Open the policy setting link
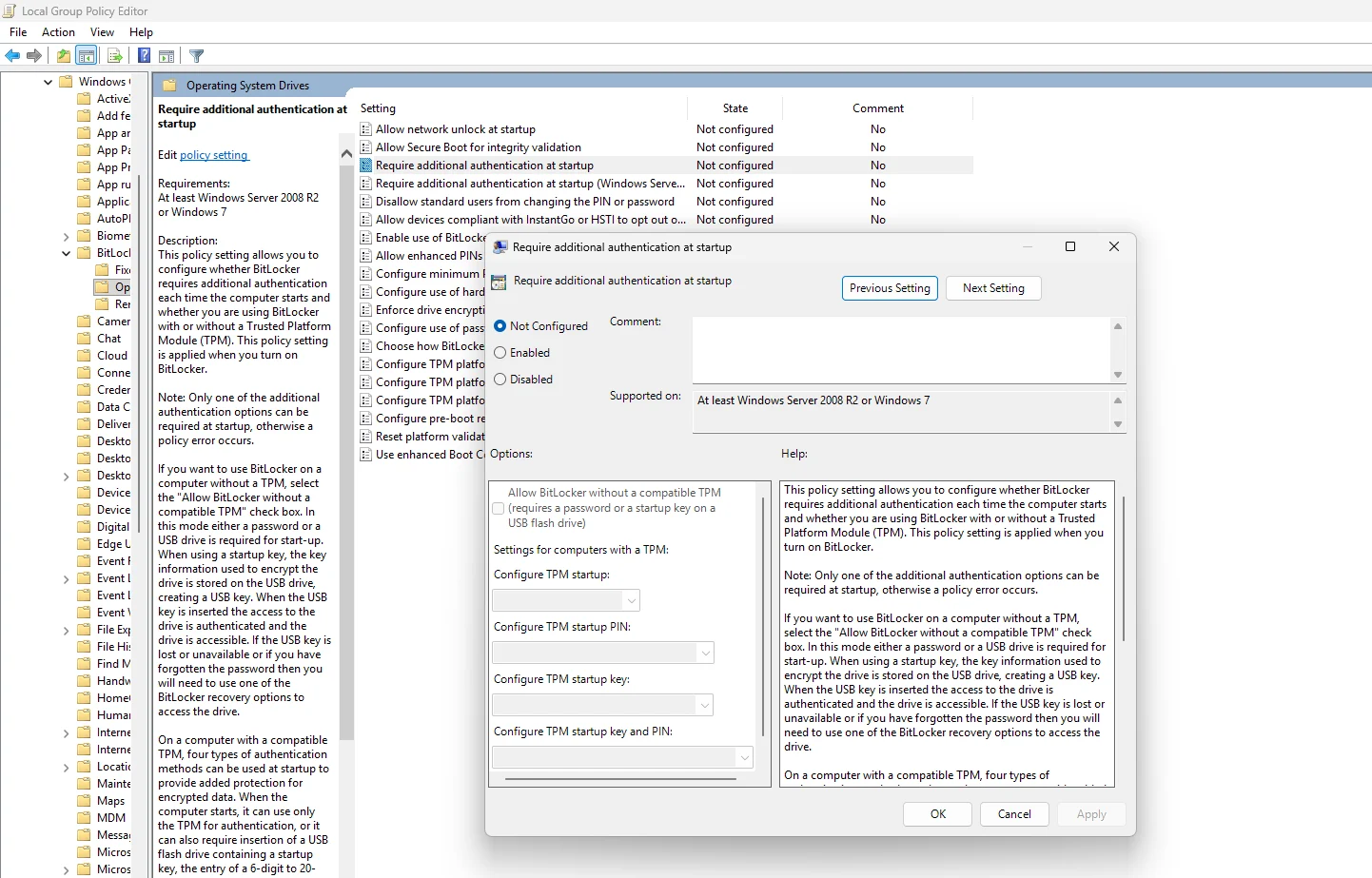Viewport: 1372px width, 878px height. pyautogui.click(x=214, y=155)
